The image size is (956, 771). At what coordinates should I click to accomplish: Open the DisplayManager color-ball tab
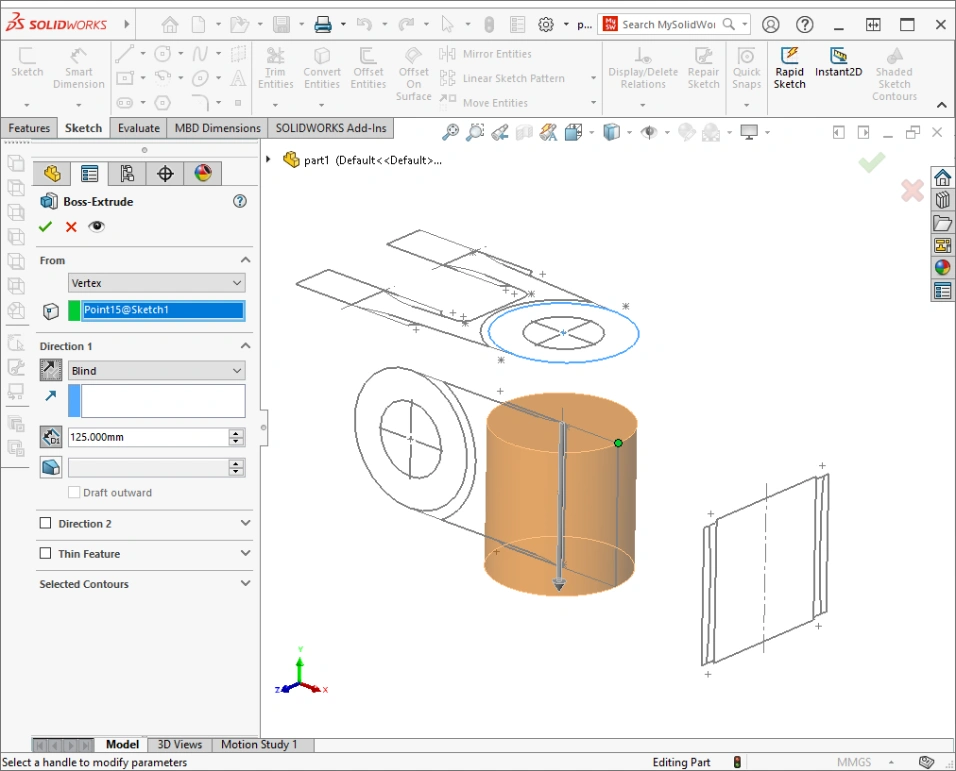point(203,174)
